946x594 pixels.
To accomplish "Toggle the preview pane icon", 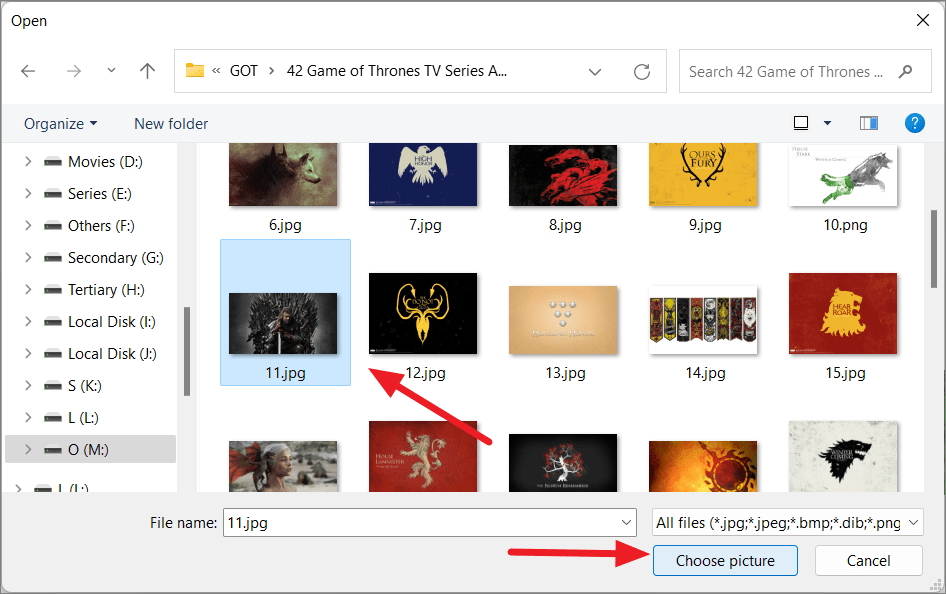I will click(x=869, y=123).
